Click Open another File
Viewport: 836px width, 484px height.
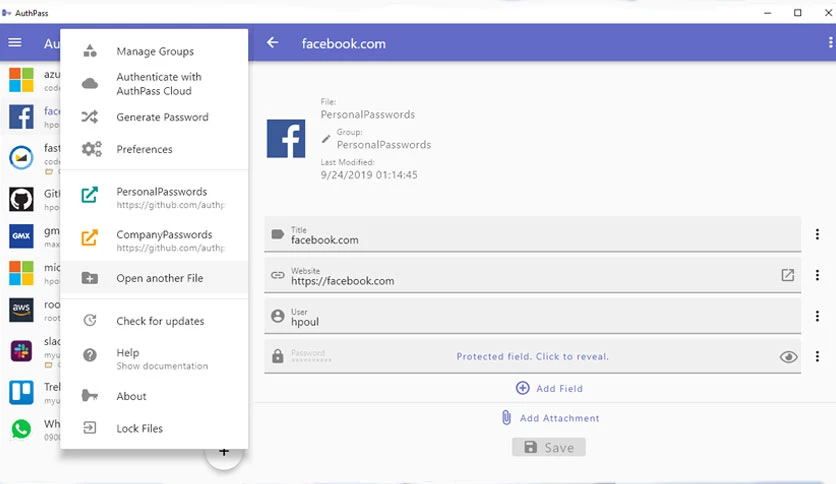pos(154,278)
